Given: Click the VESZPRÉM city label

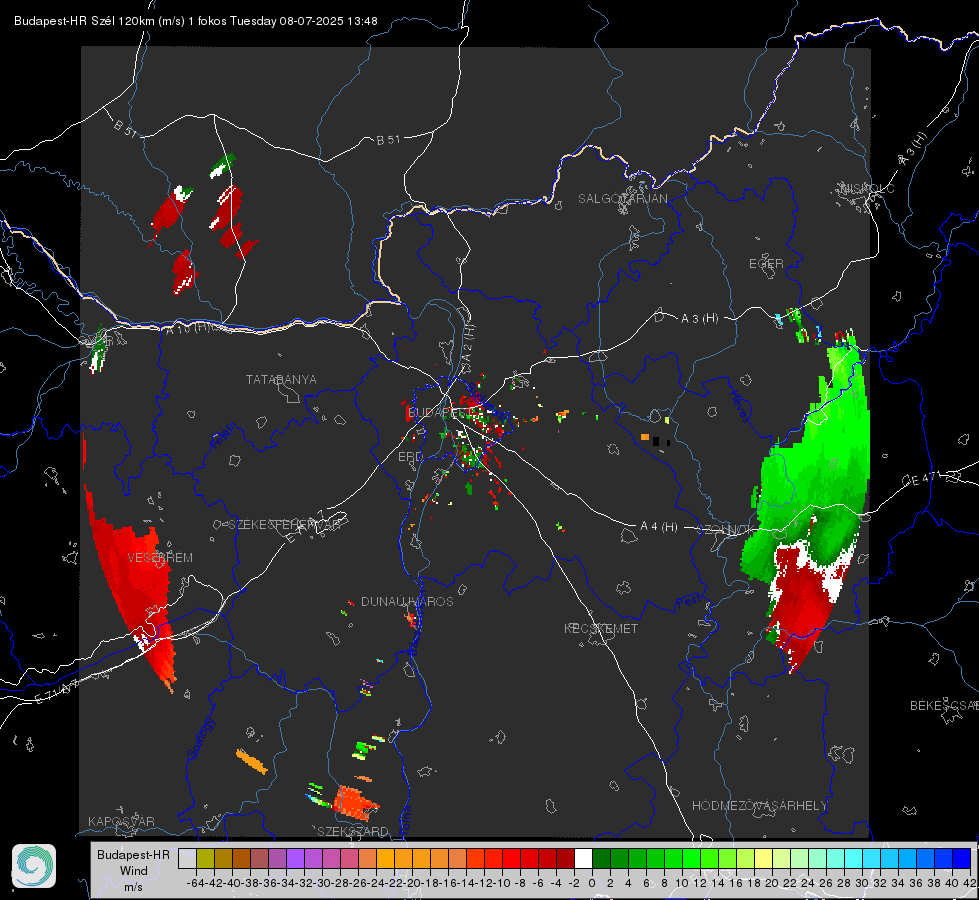Looking at the screenshot, I should tap(160, 558).
